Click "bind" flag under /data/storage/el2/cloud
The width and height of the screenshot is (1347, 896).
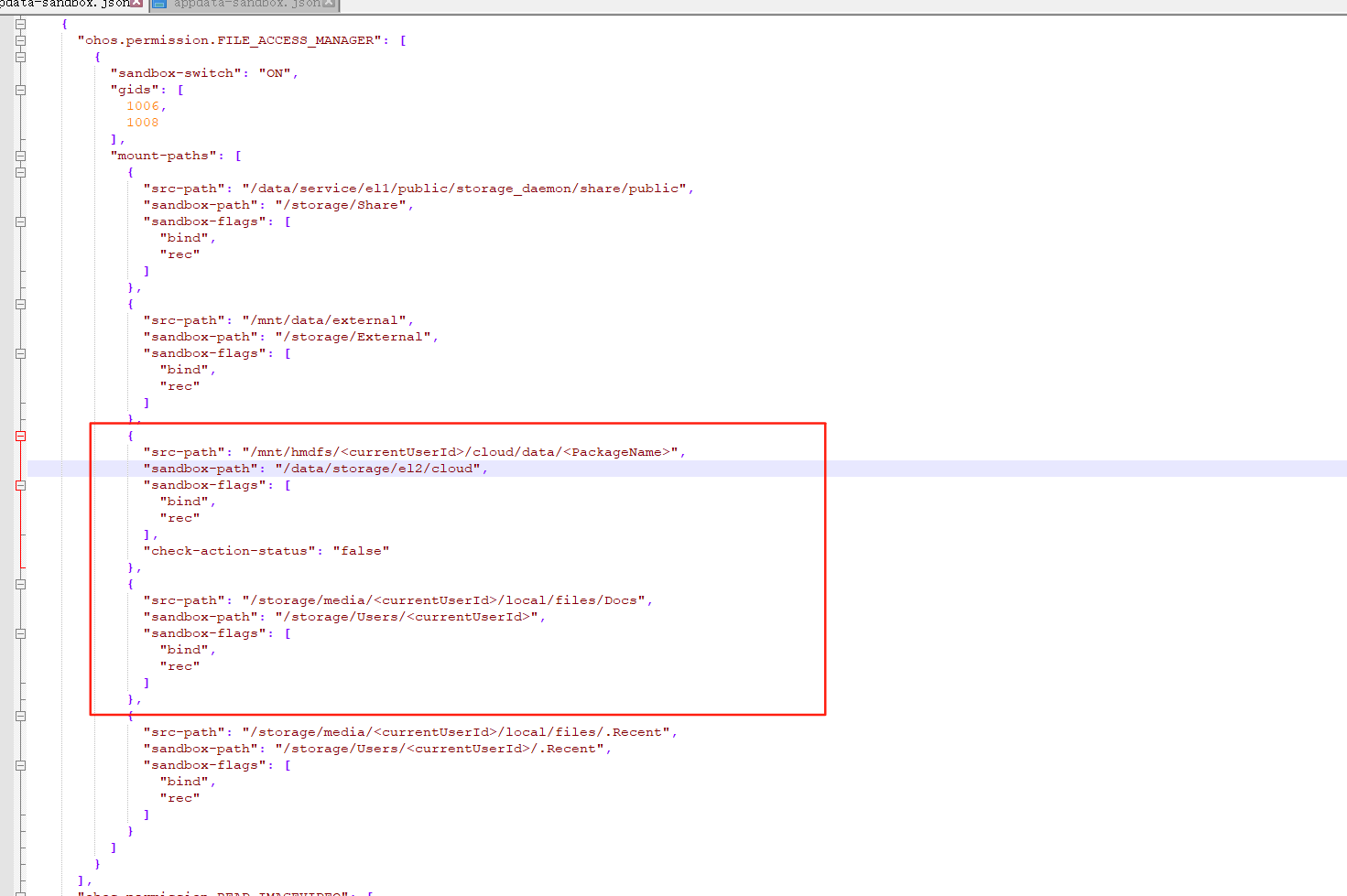184,502
